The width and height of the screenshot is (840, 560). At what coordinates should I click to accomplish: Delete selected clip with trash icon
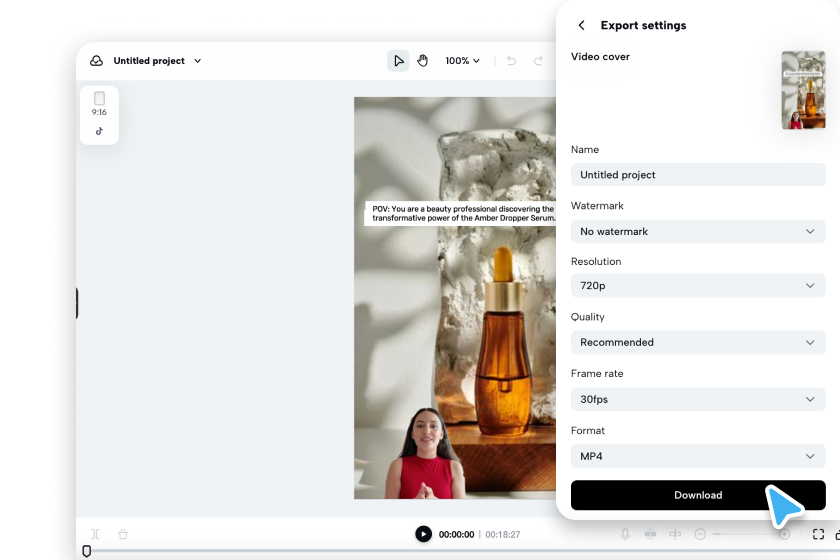tap(123, 534)
